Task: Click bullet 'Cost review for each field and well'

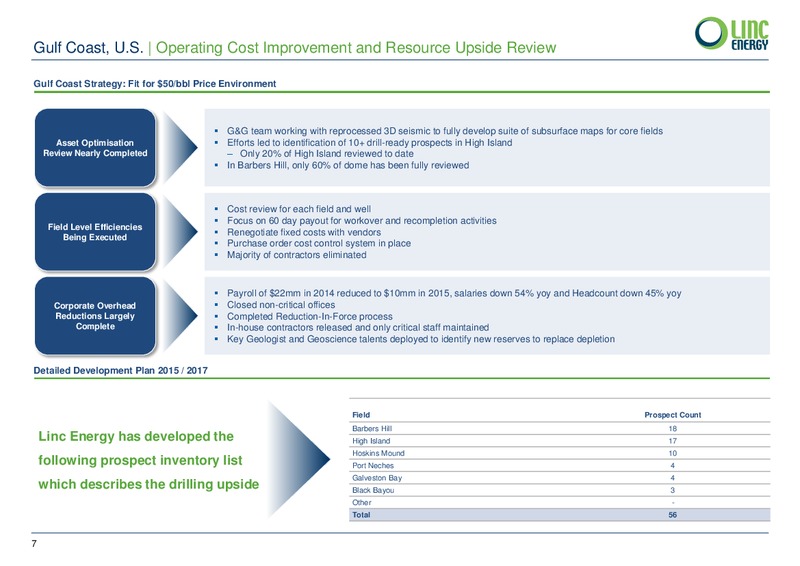Action: click(x=299, y=209)
